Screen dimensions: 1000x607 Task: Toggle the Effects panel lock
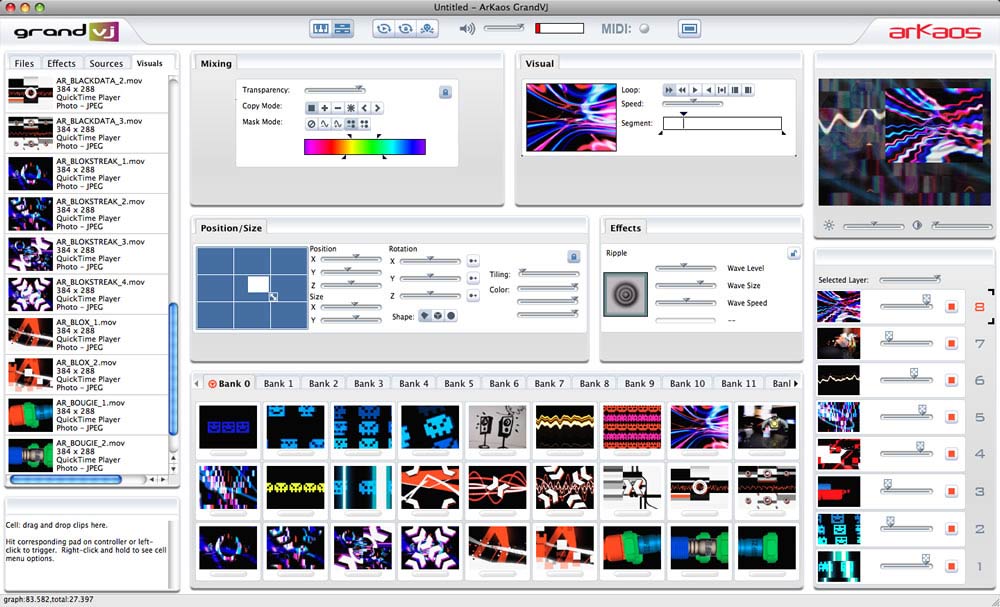[x=793, y=253]
